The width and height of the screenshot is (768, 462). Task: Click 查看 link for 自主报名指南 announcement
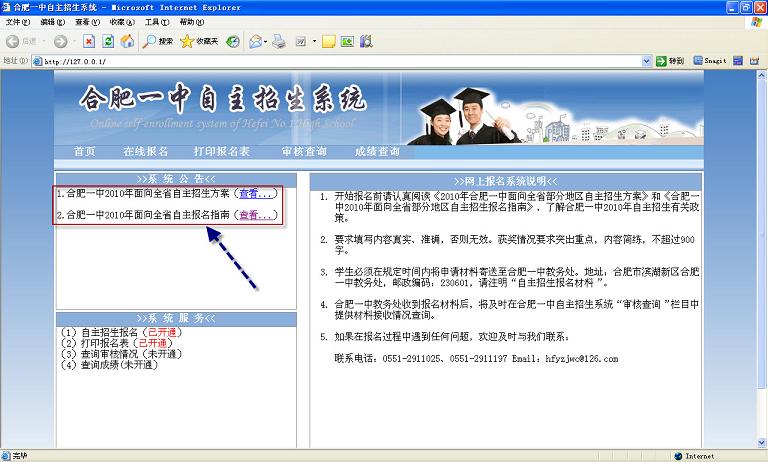[x=256, y=215]
